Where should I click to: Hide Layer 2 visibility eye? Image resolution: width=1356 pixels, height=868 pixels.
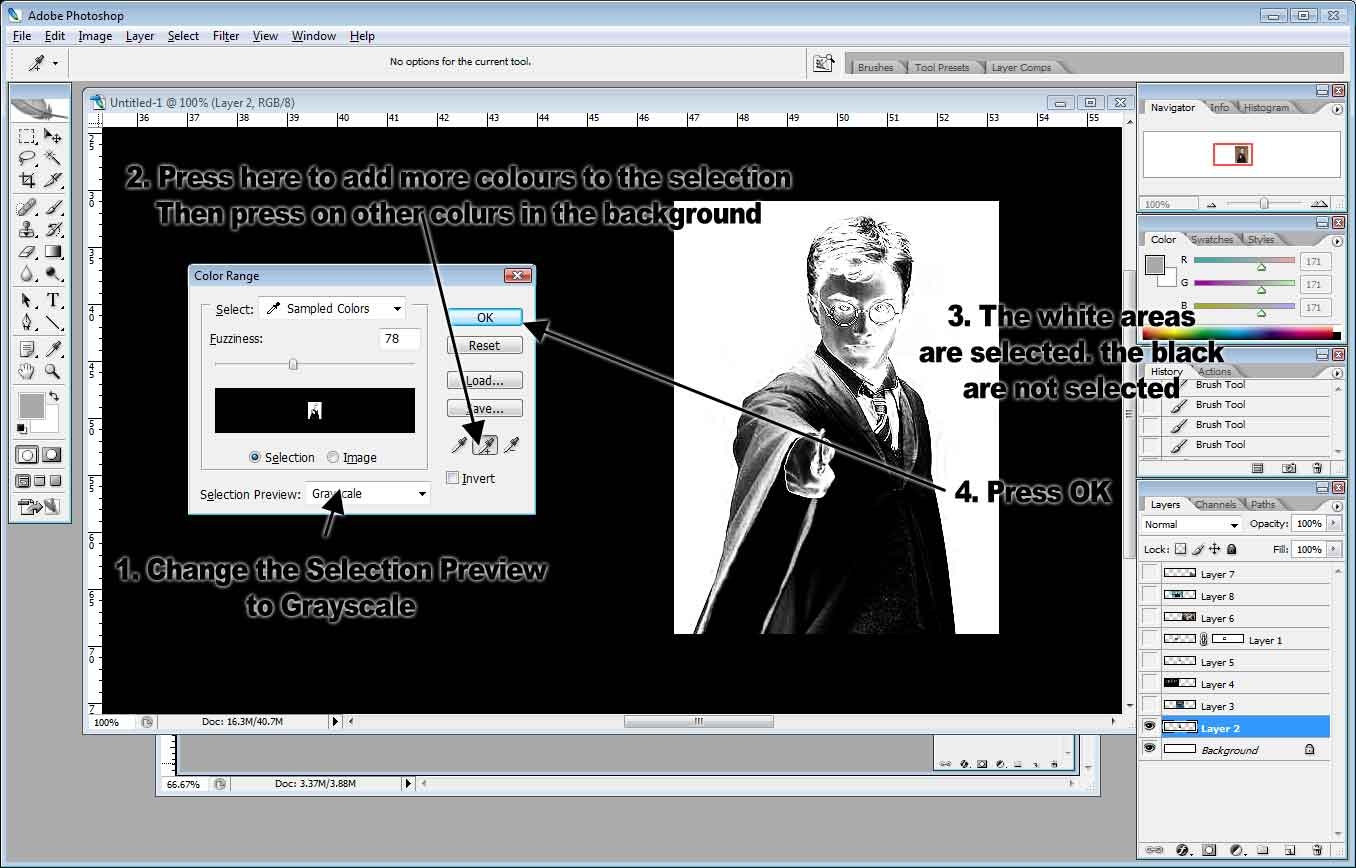(1150, 727)
